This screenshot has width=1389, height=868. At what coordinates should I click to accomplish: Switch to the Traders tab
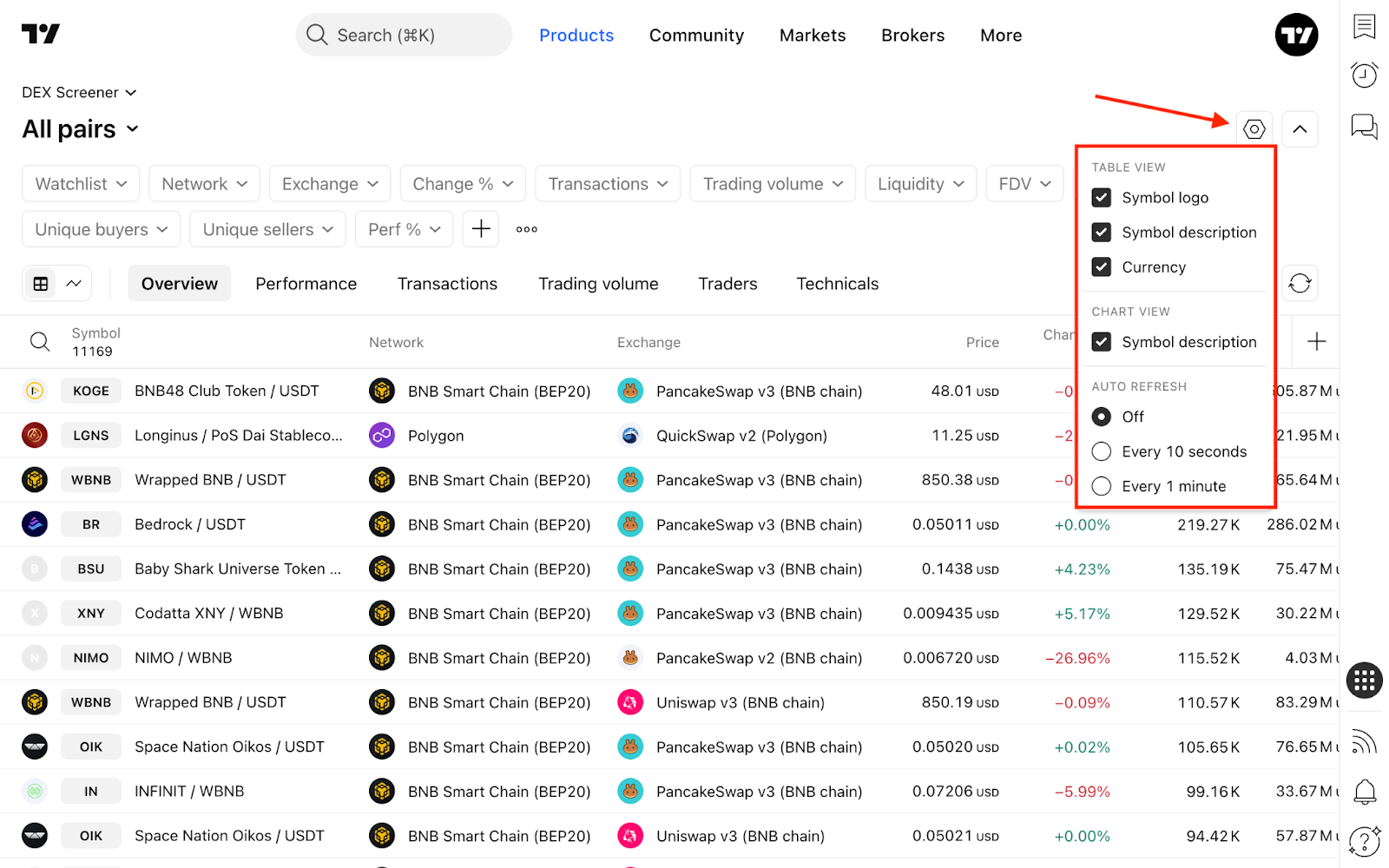click(x=727, y=284)
